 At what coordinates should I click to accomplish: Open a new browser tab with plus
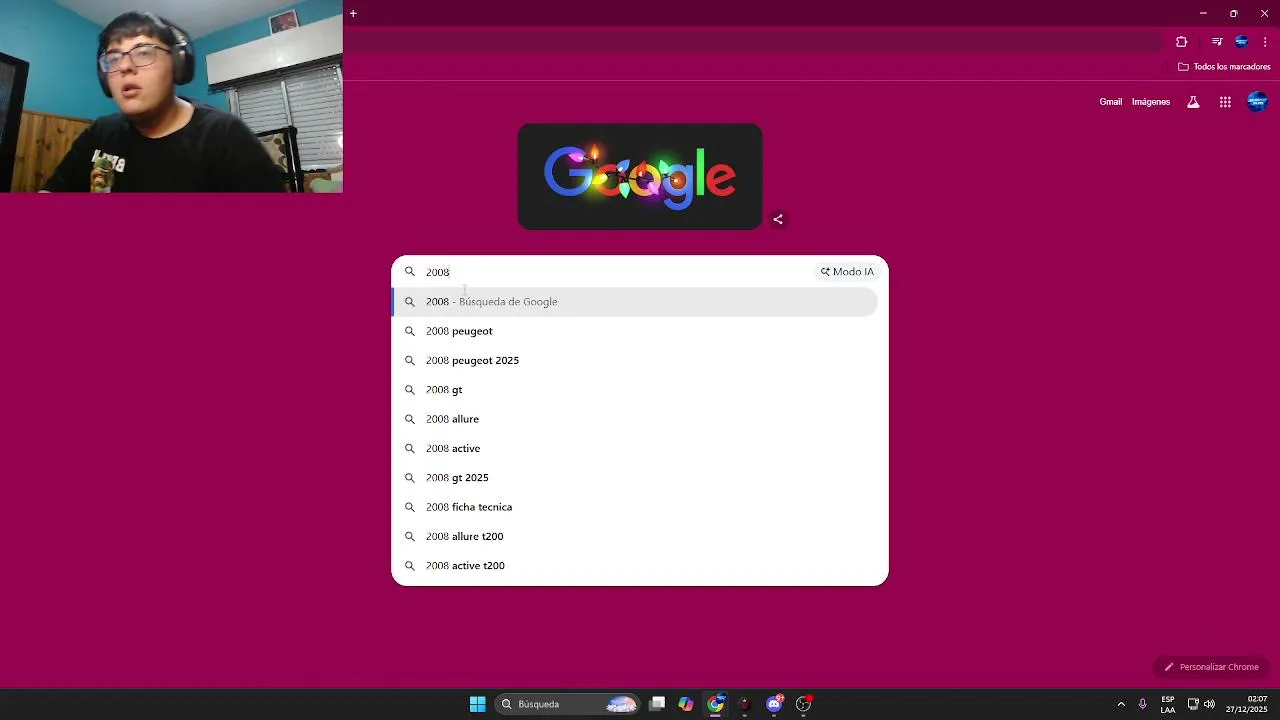coord(353,13)
